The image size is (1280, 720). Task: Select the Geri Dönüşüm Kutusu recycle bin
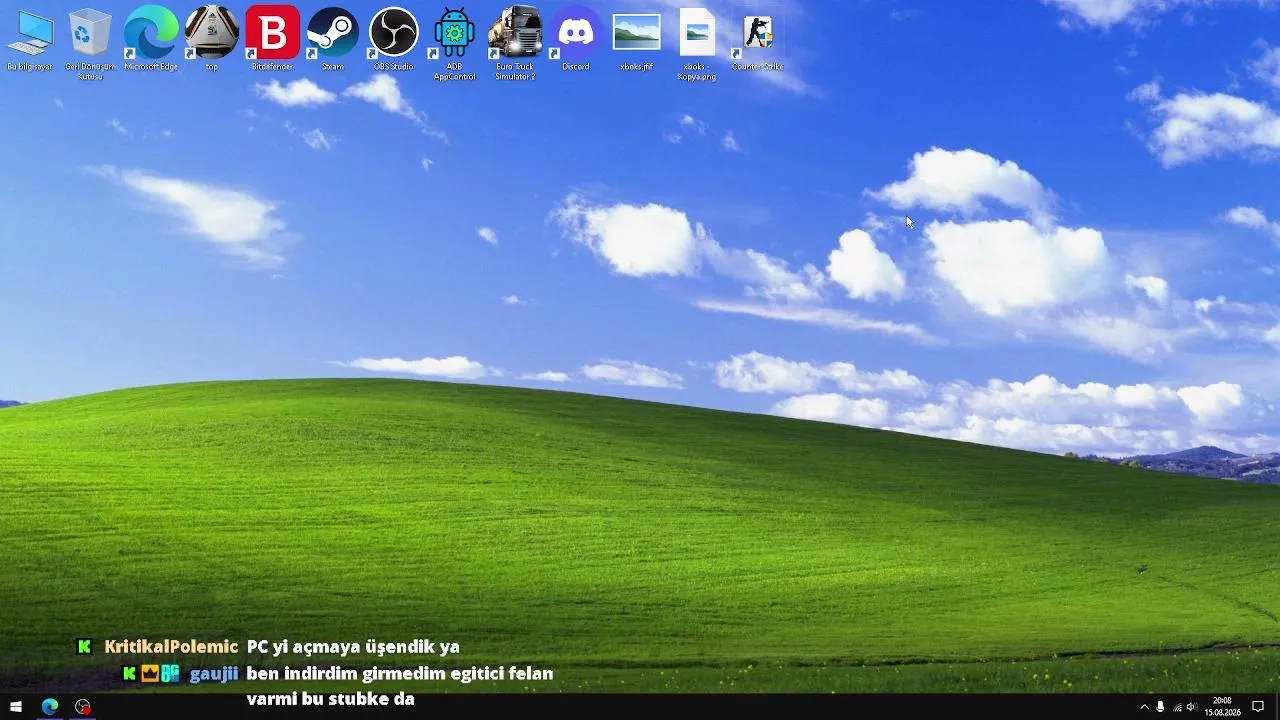(90, 44)
